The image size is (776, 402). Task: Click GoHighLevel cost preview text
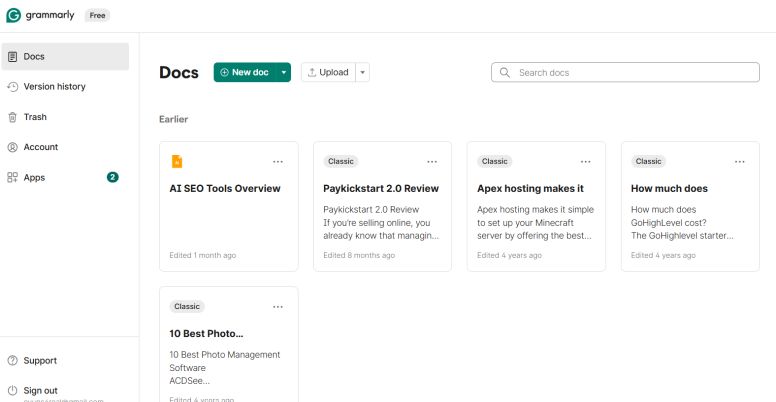click(682, 223)
